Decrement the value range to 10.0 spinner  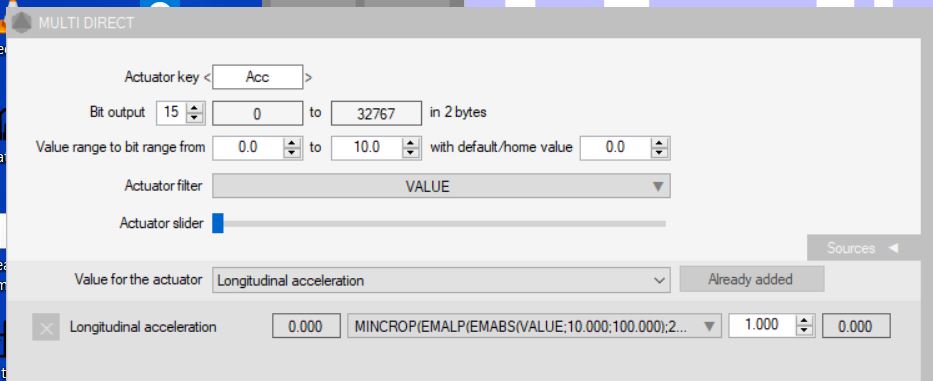[x=411, y=153]
